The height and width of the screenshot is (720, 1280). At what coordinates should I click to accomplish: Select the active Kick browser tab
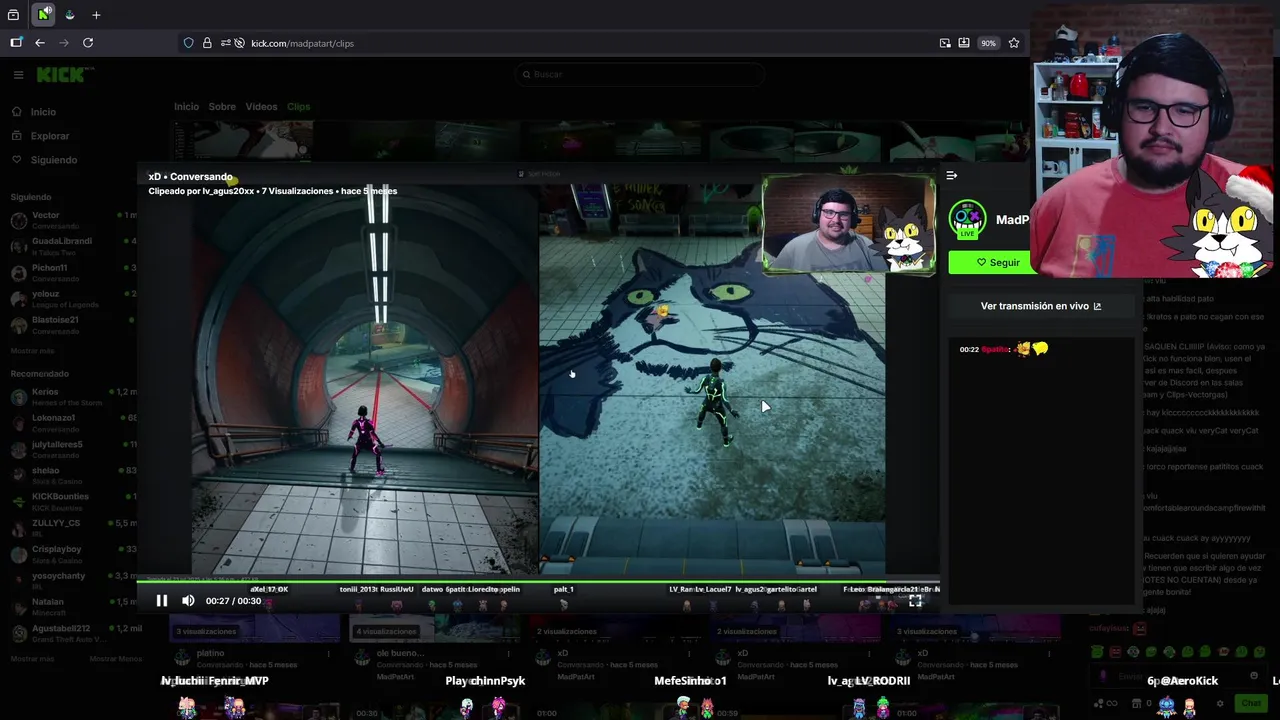pos(44,15)
